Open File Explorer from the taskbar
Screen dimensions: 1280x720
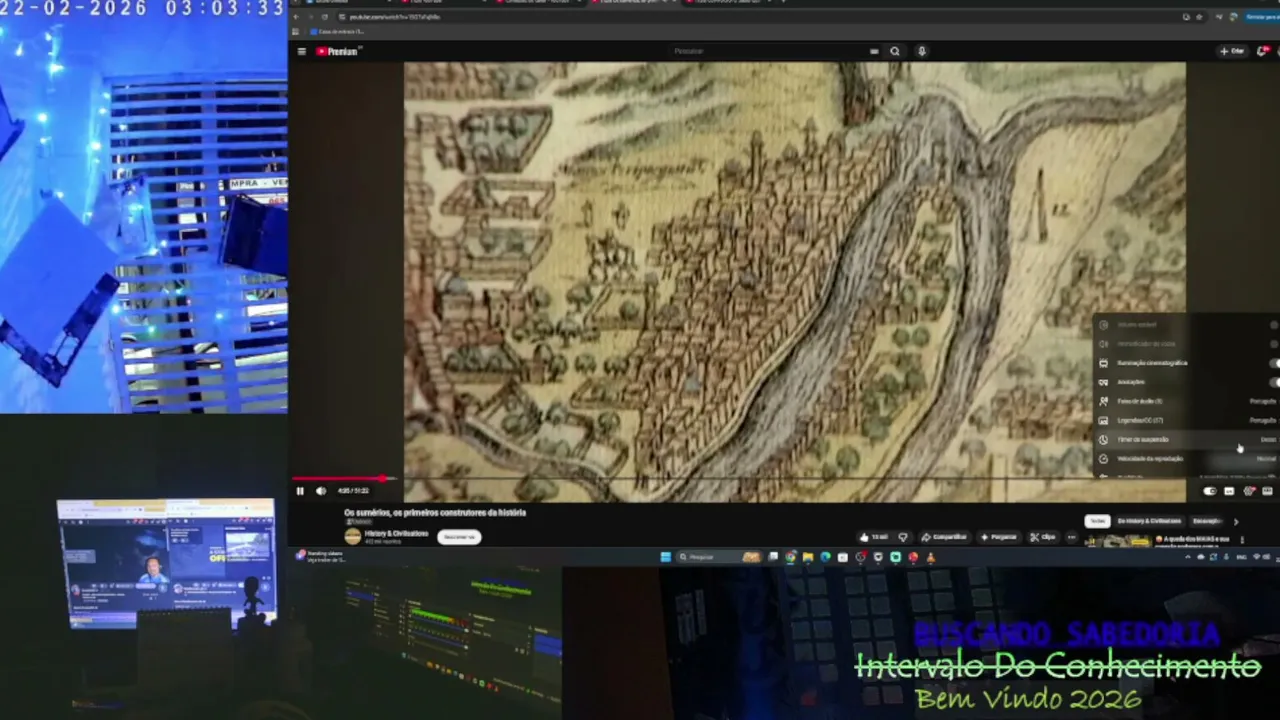coord(807,557)
